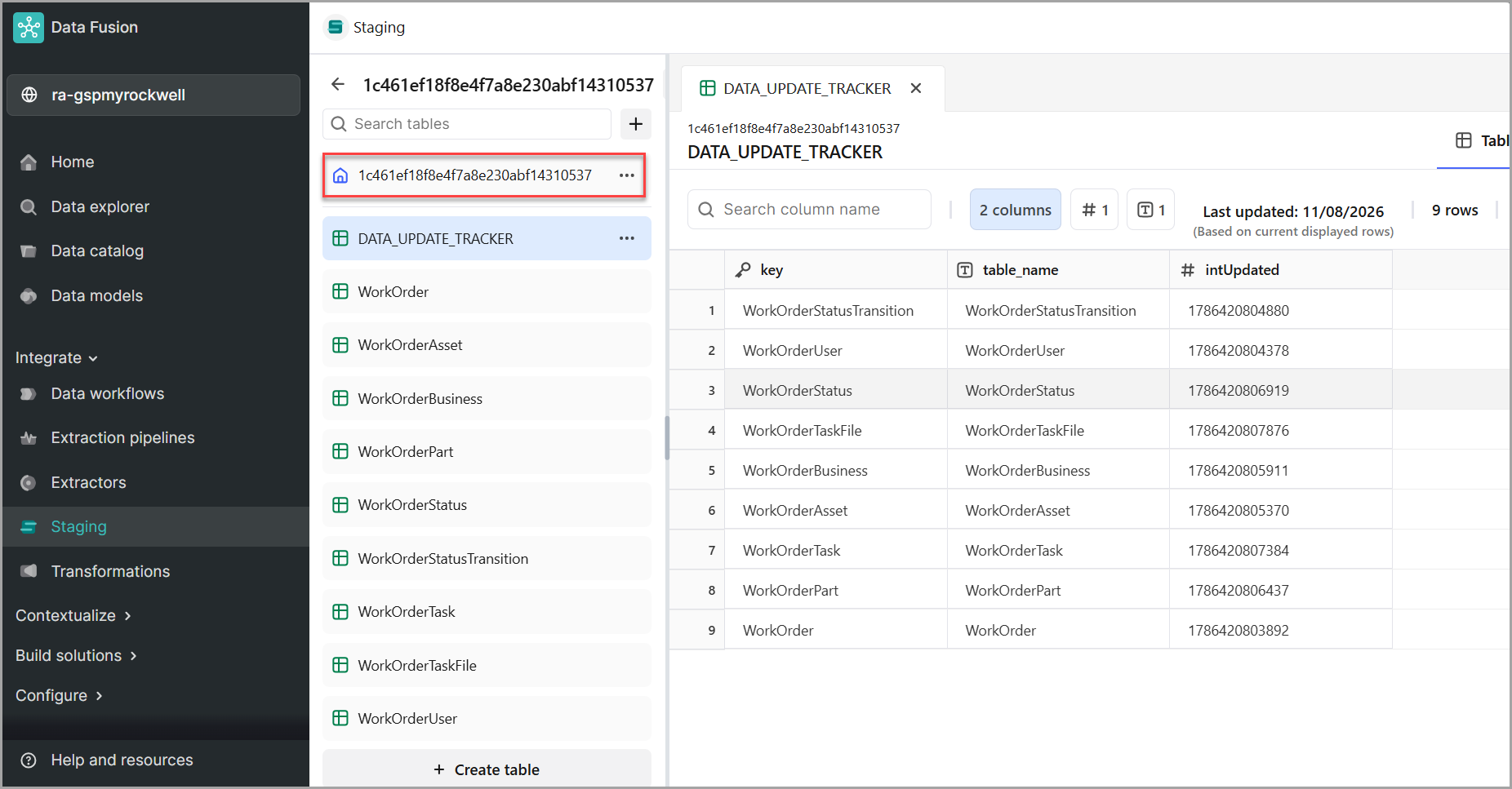Click the table icon beside WorkOrderAsset
Viewport: 1512px width, 789px height.
coord(340,345)
